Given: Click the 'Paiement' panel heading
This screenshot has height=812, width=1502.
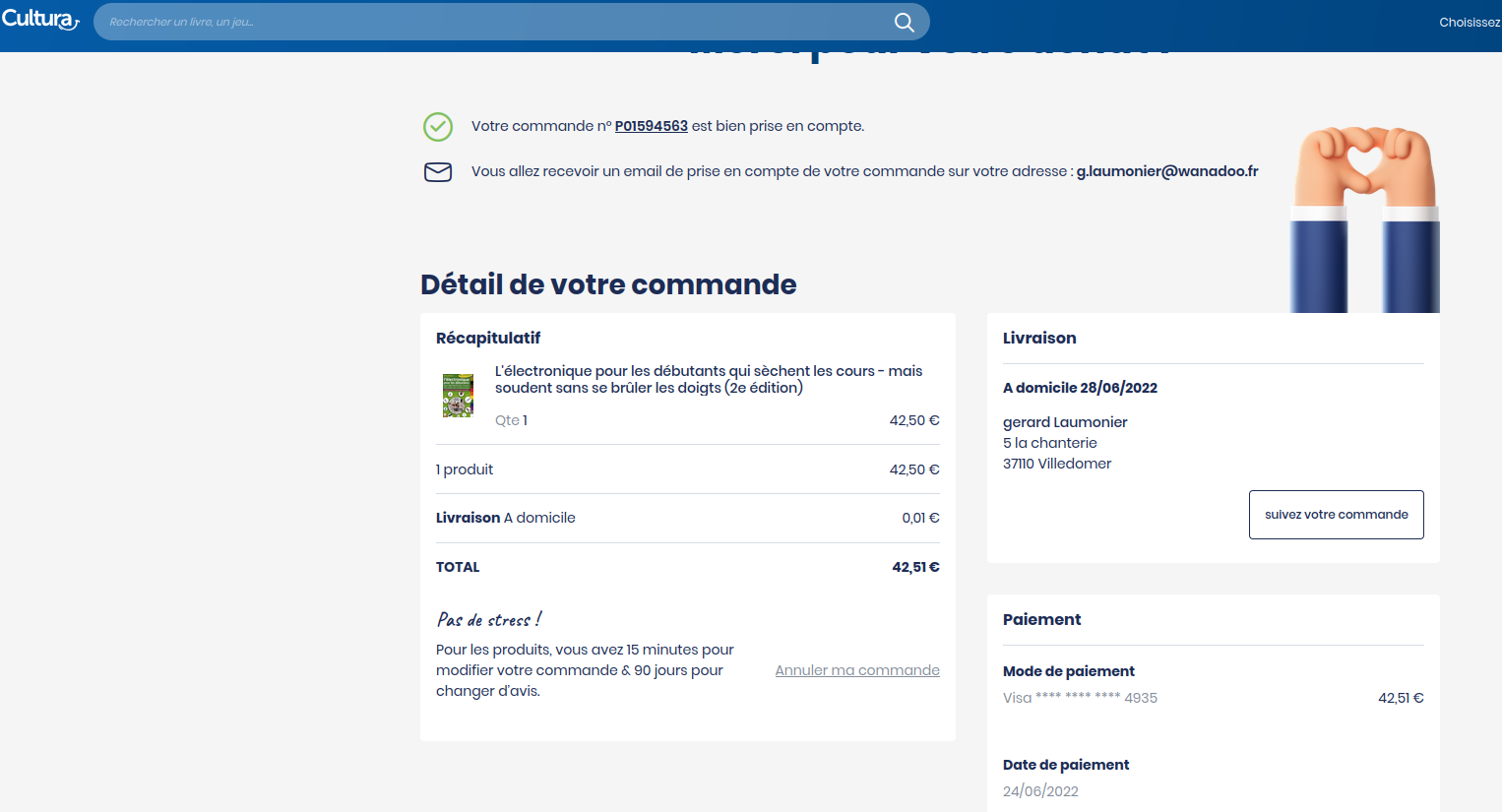Looking at the screenshot, I should 1041,619.
